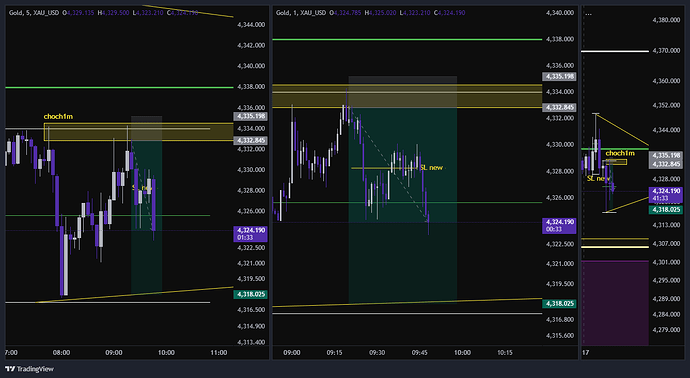Click the 09:30 time label on the 1-minute chart
This screenshot has width=690, height=378.
click(377, 352)
